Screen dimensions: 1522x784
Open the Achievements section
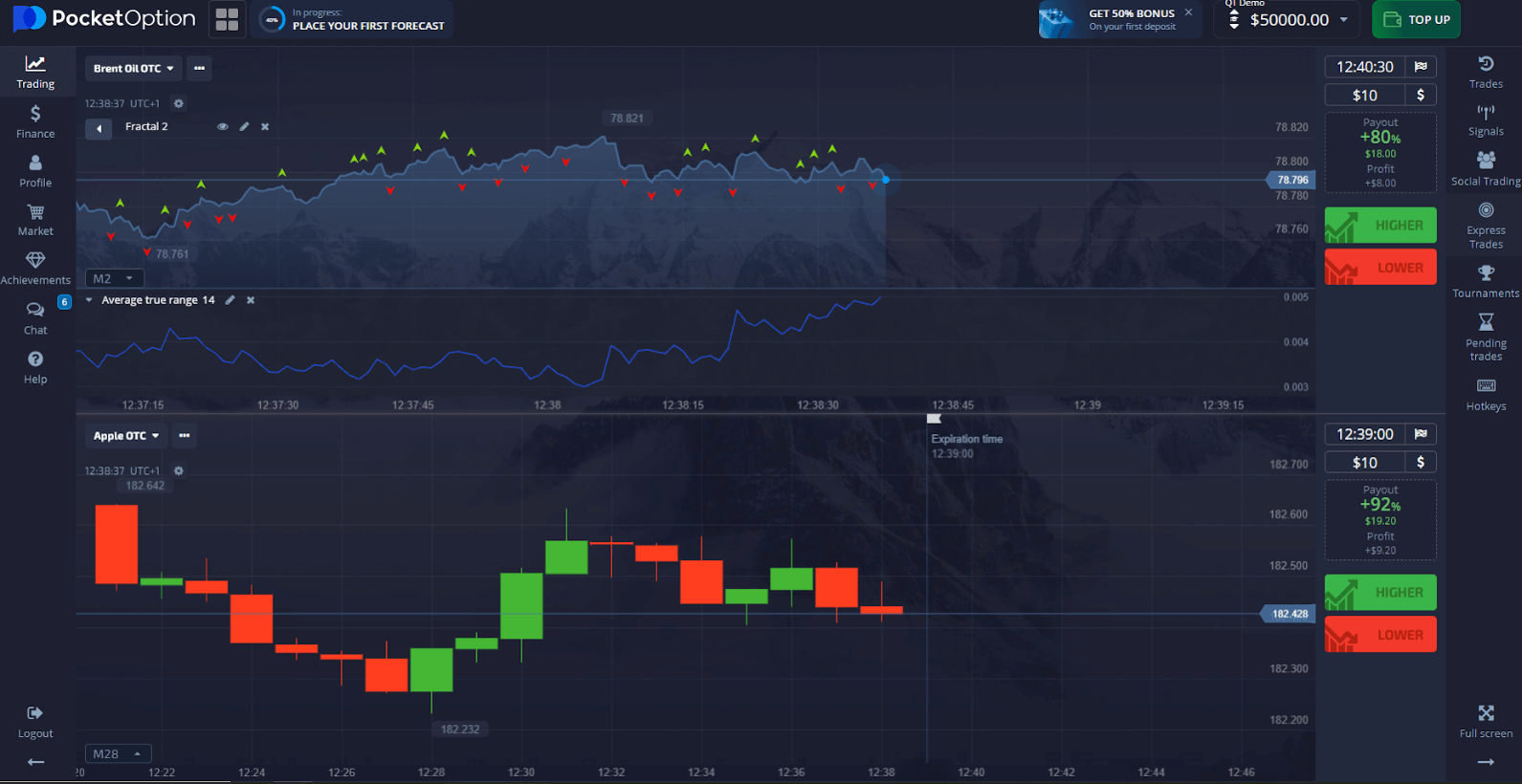click(35, 268)
